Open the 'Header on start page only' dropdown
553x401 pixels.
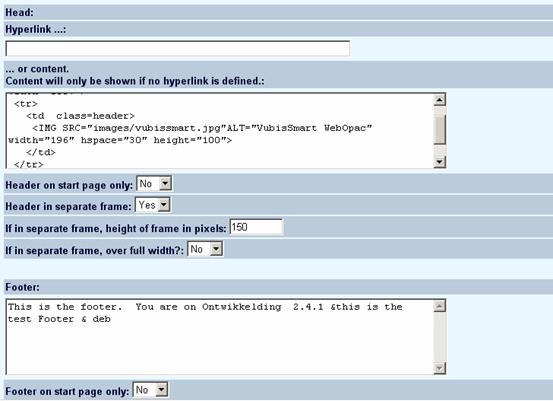pyautogui.click(x=154, y=184)
